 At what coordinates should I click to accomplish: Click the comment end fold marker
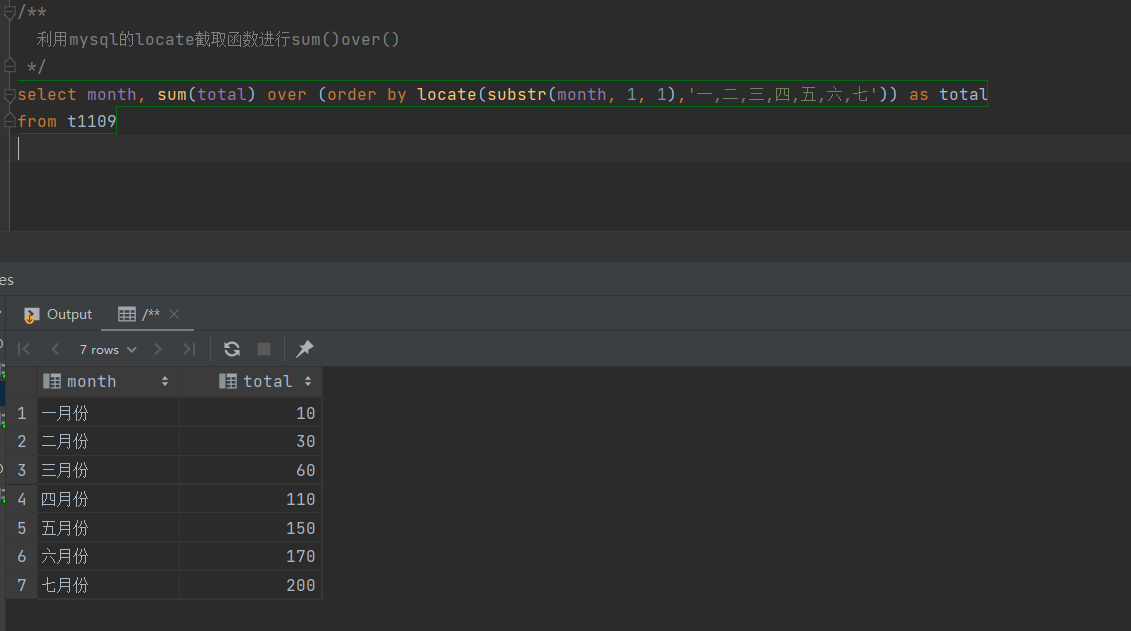10,66
